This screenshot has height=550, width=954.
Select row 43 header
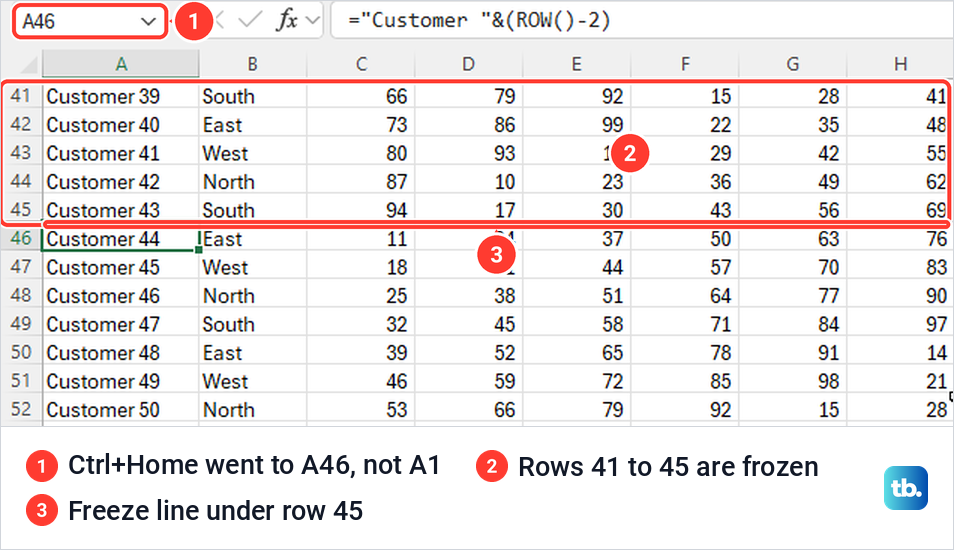pyautogui.click(x=21, y=153)
